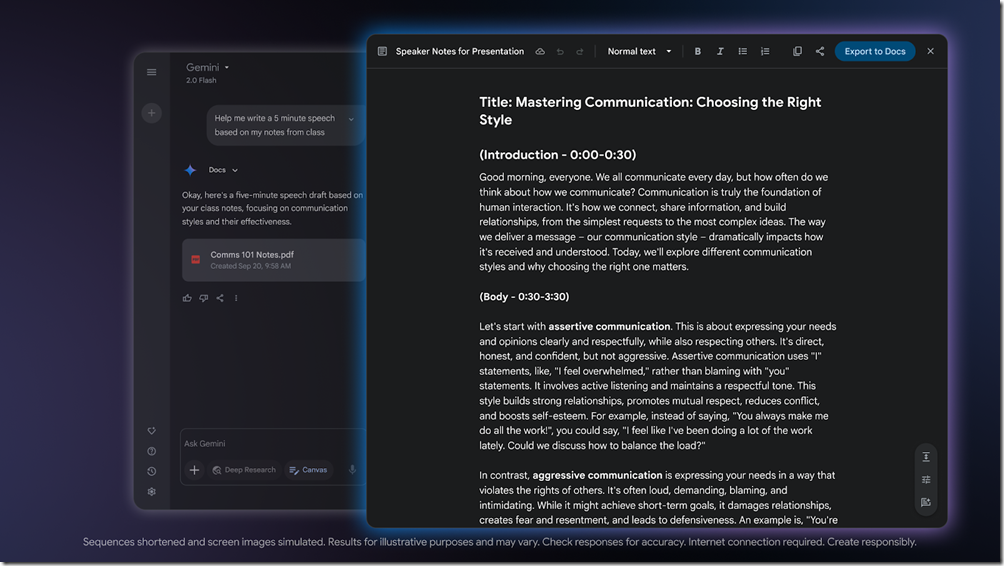Toggle italic formatting in the canvas toolbar
The width and height of the screenshot is (1004, 566).
click(720, 51)
